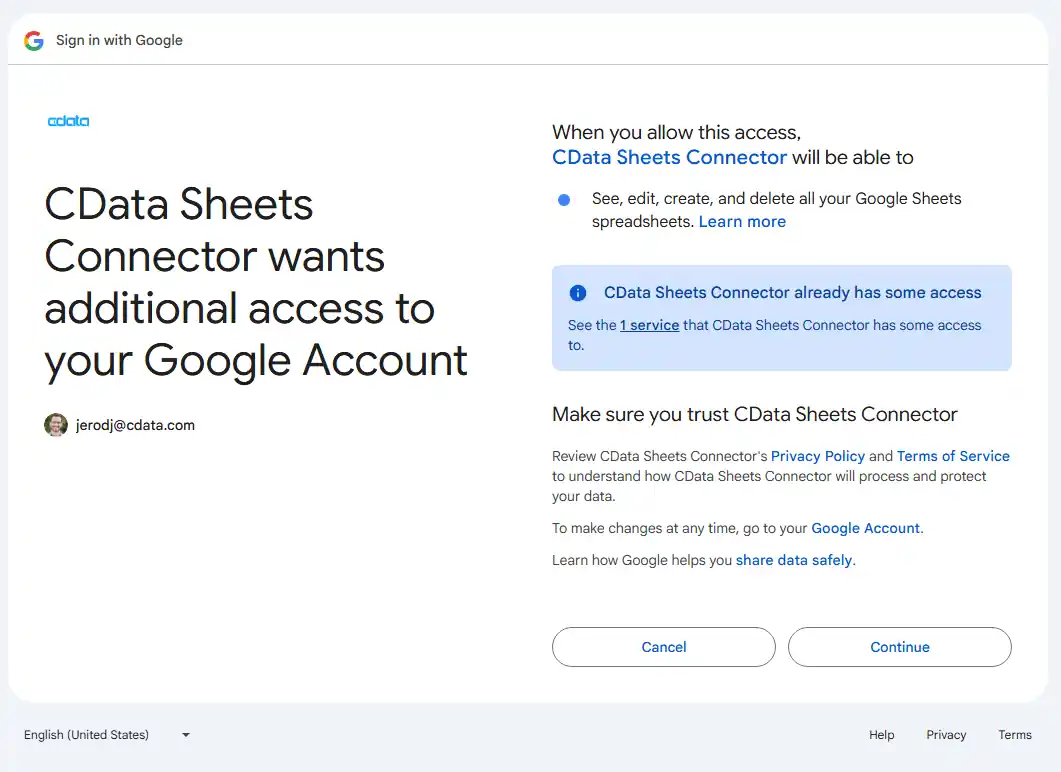Open the Learn more link

pos(742,222)
